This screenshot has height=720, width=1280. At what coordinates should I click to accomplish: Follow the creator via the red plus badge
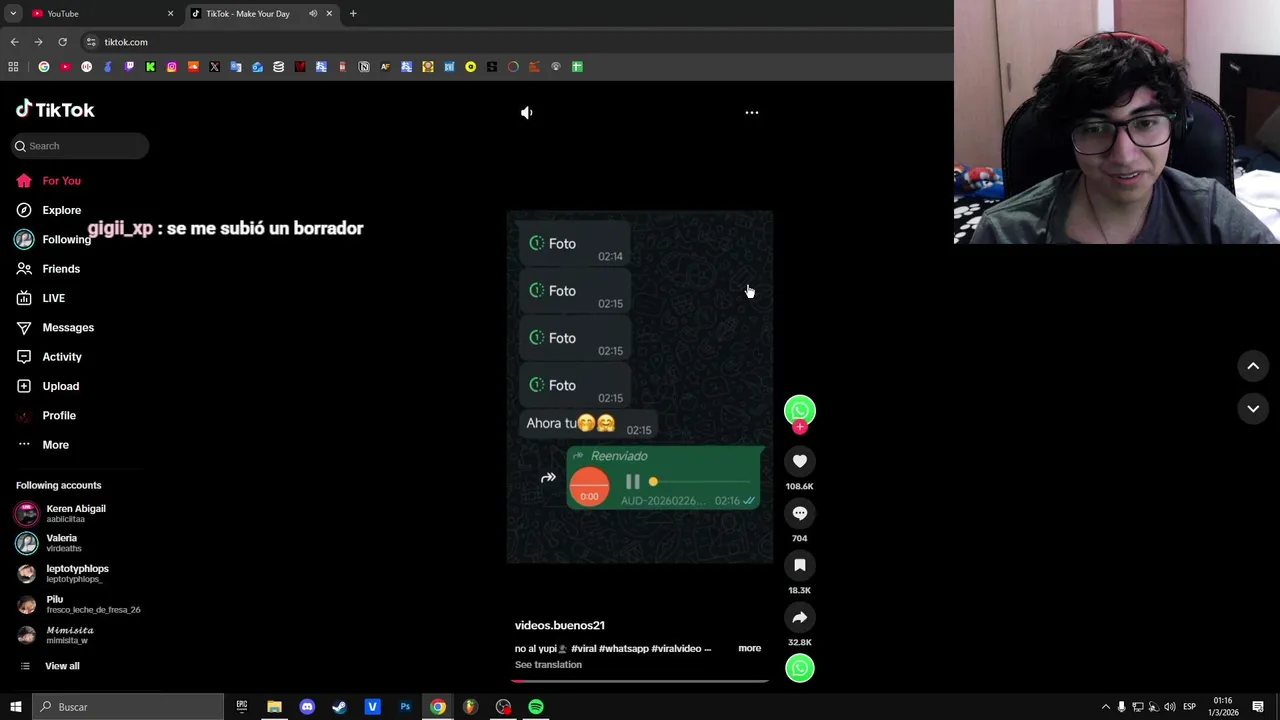(800, 428)
